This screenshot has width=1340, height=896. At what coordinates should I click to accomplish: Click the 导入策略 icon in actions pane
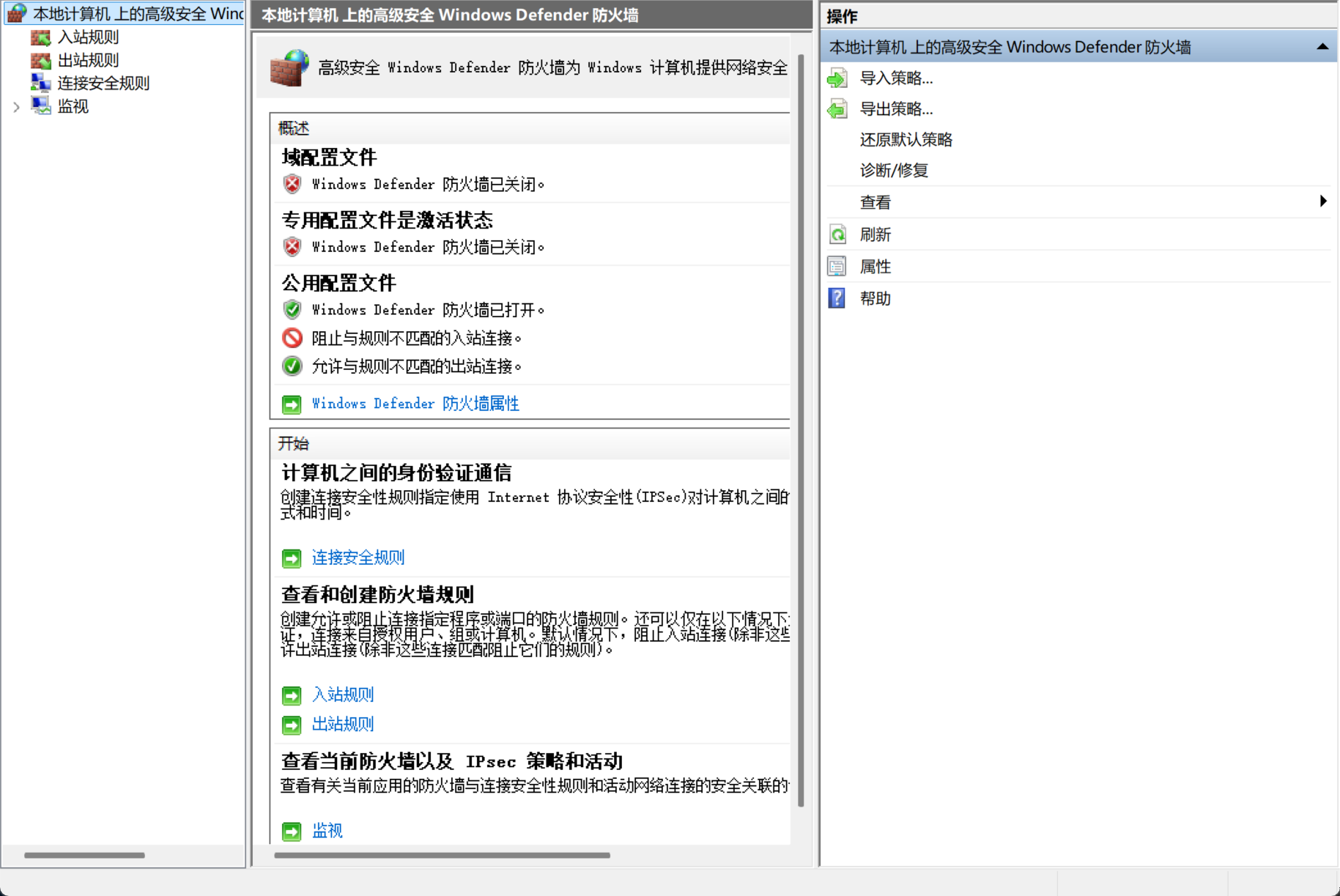(837, 78)
